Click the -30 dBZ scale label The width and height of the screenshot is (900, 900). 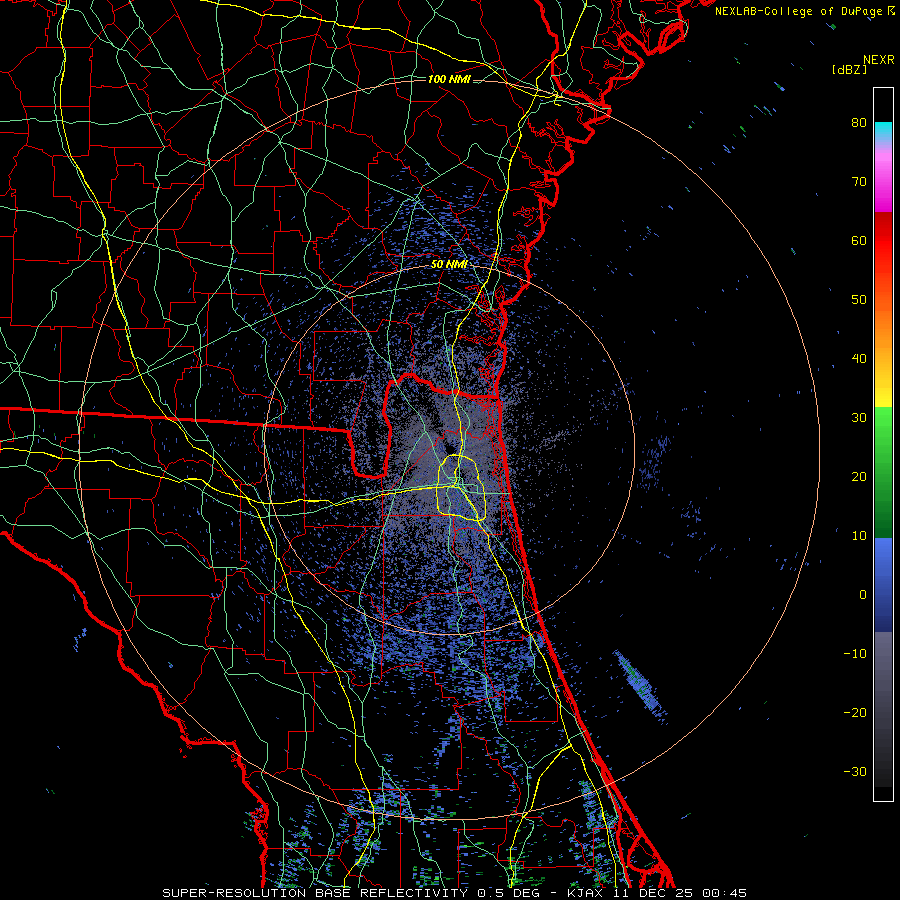(x=855, y=772)
